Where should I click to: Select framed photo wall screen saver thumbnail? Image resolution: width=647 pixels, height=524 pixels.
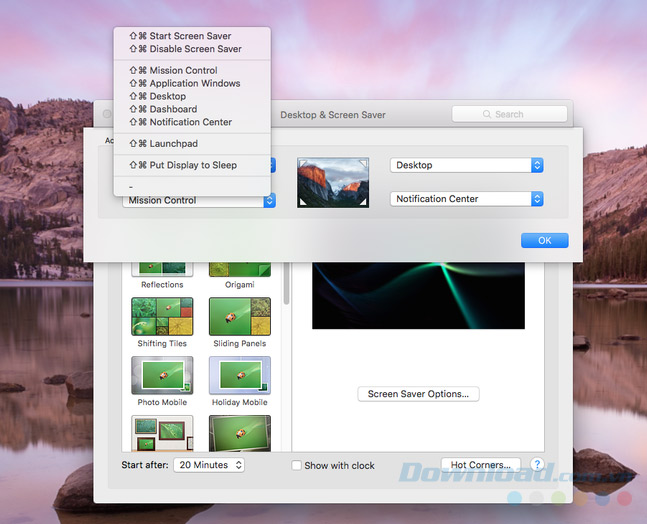click(x=162, y=433)
